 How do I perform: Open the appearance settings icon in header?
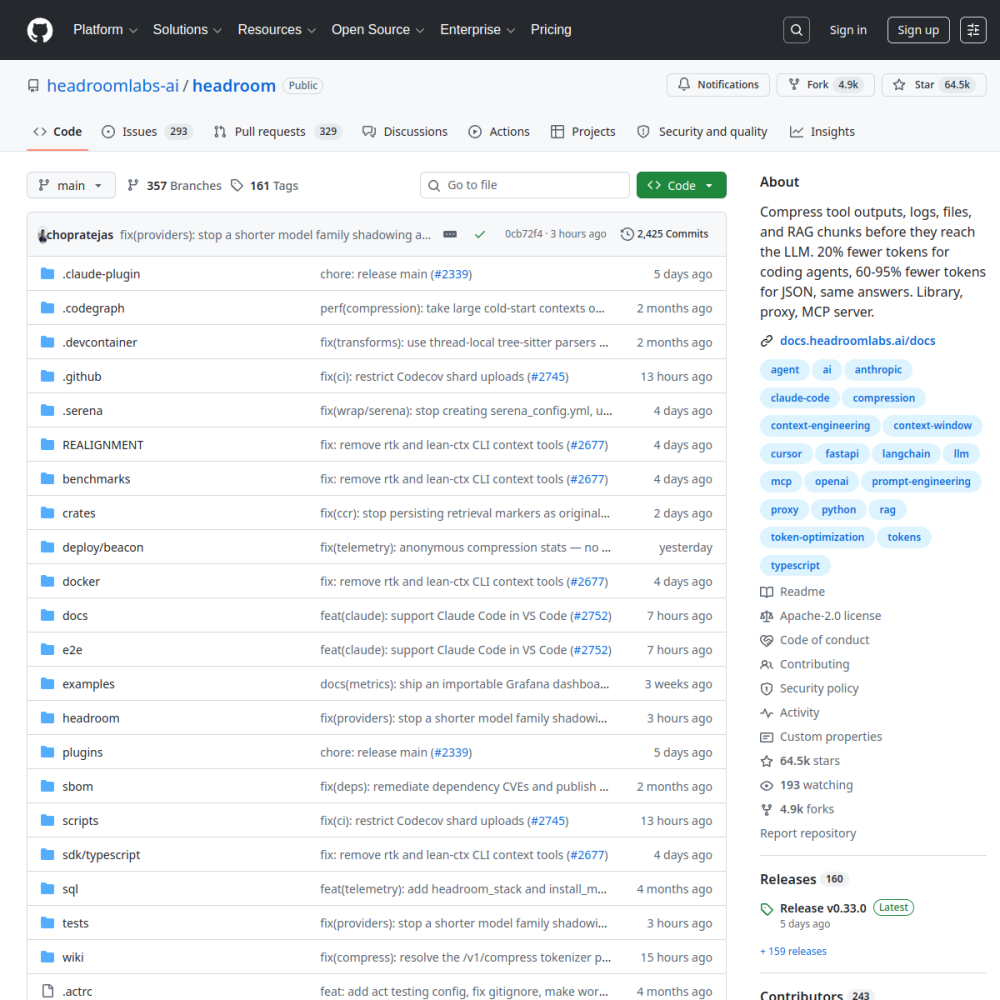[973, 30]
